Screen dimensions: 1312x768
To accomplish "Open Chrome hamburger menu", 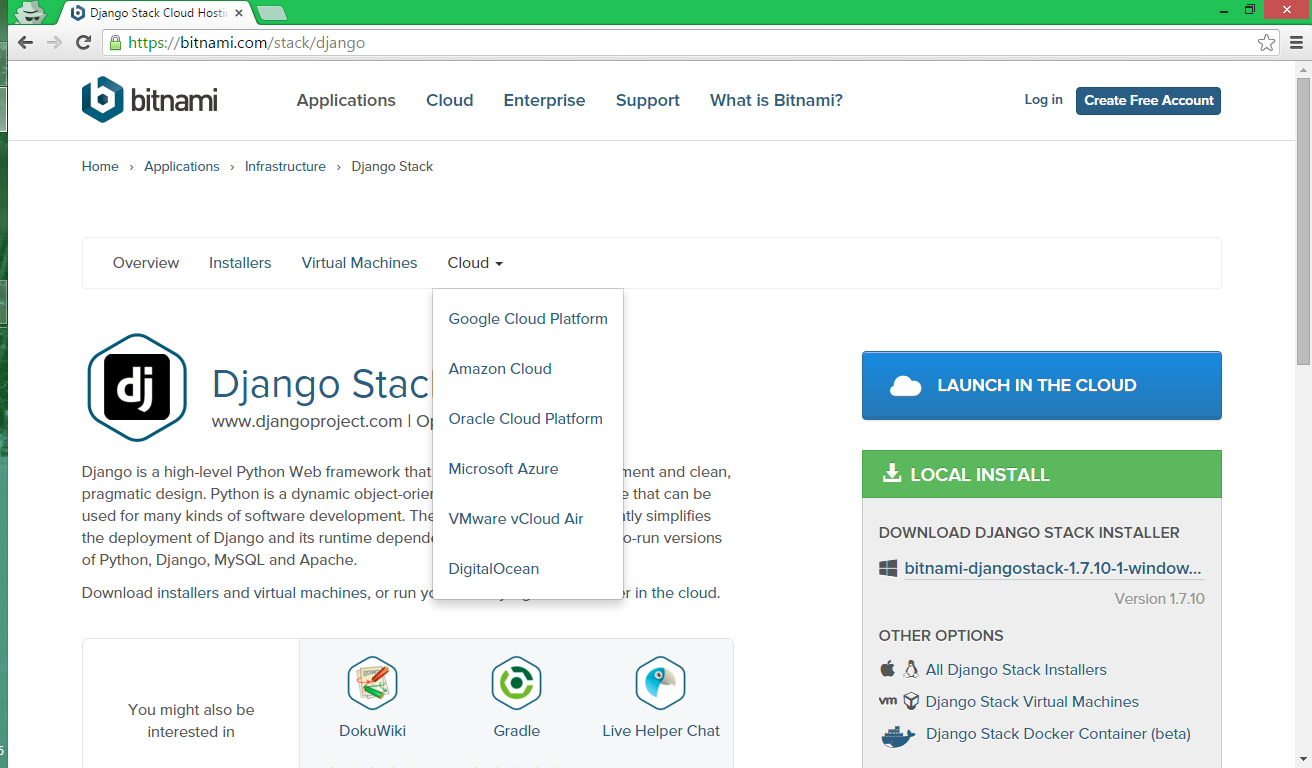I will click(1296, 43).
